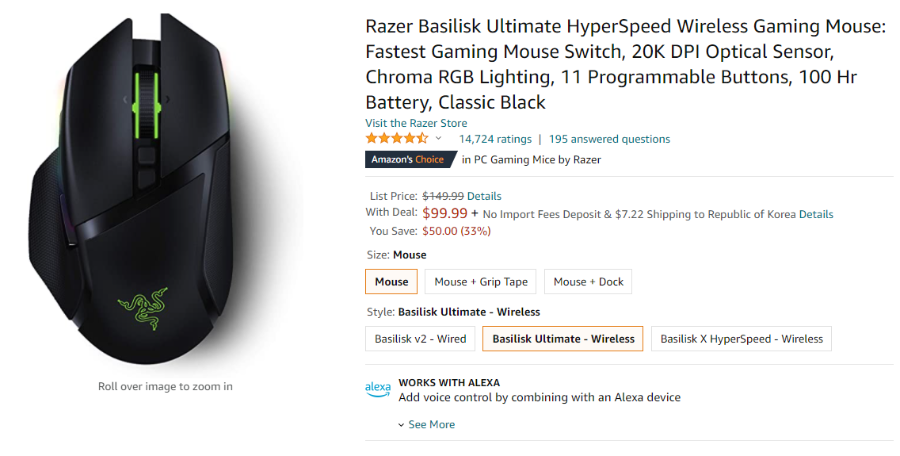The height and width of the screenshot is (456, 900).
Task: Visit the Razer Store link
Action: 416,123
